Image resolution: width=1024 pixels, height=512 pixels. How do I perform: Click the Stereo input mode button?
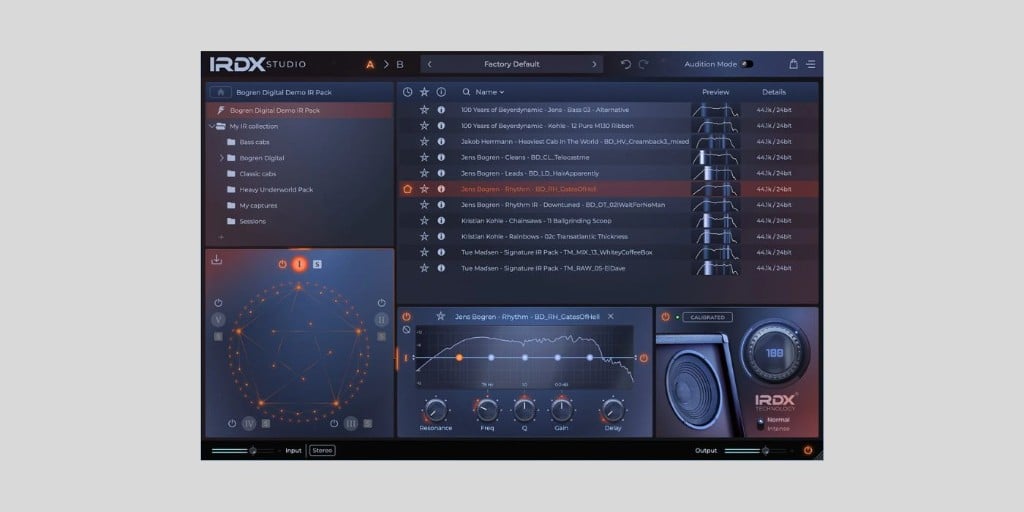coord(322,450)
